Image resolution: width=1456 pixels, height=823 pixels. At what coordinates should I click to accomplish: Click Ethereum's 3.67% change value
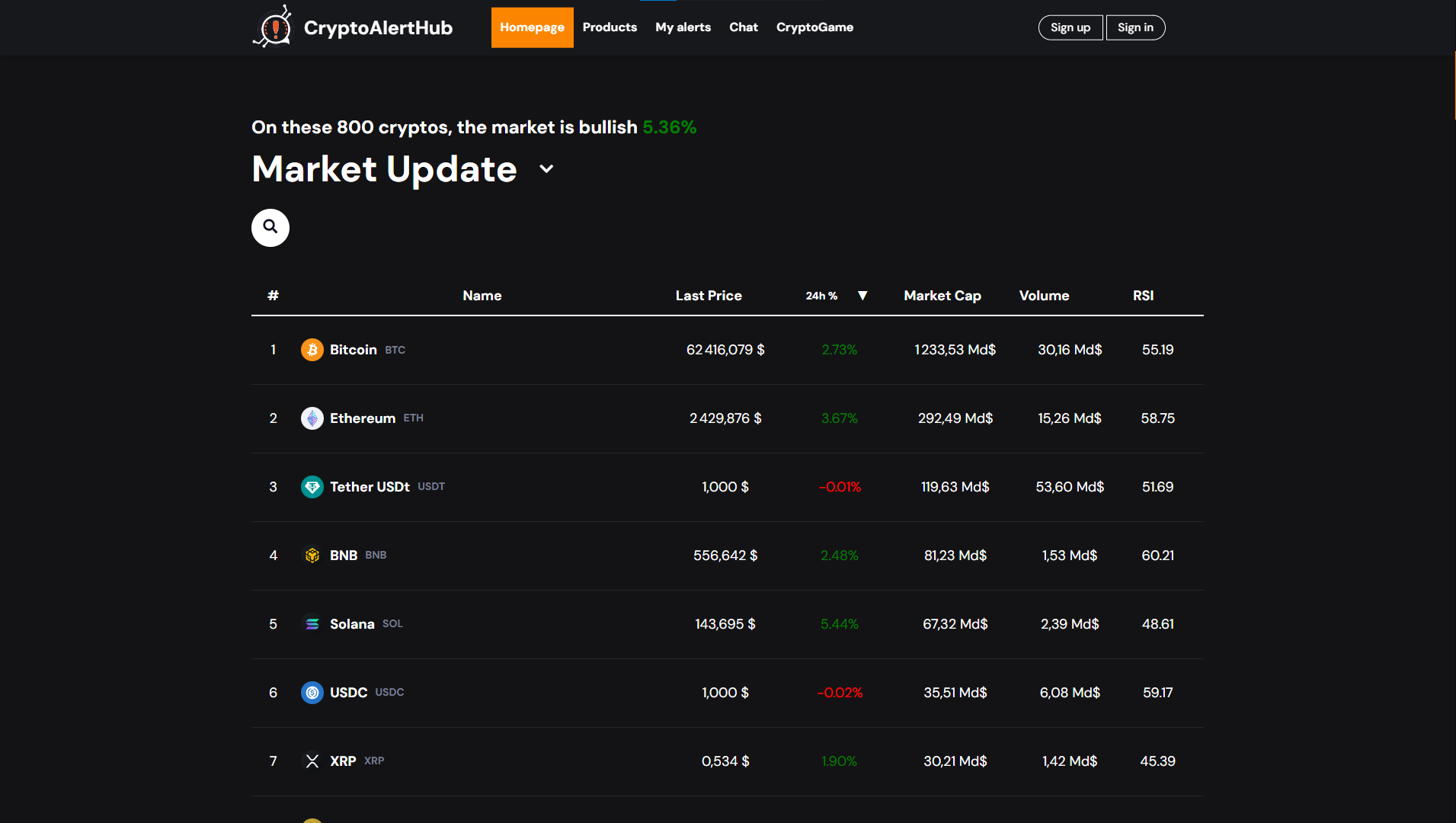tap(840, 418)
